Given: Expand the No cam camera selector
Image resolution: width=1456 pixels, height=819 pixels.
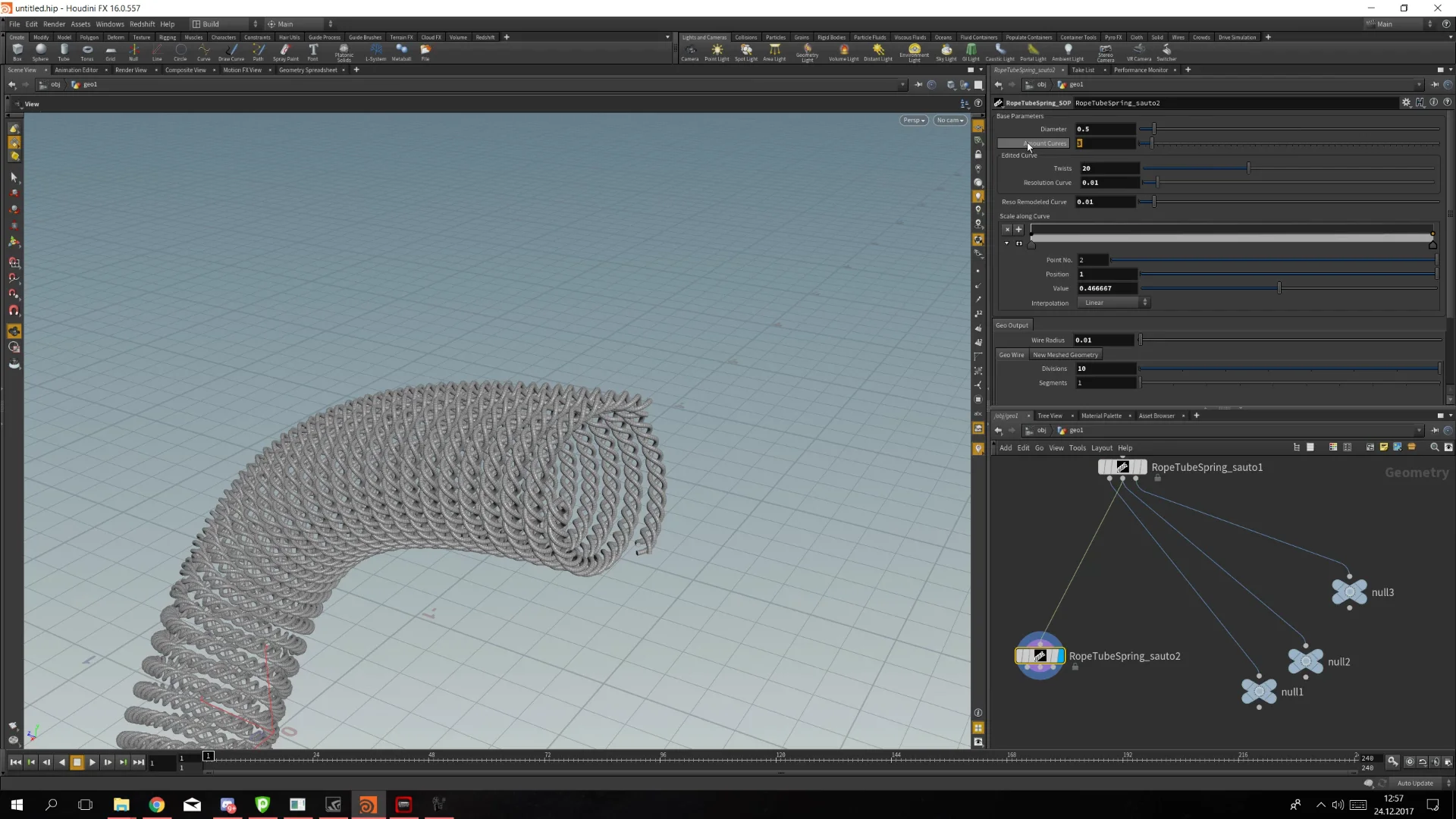Looking at the screenshot, I should click(x=949, y=120).
